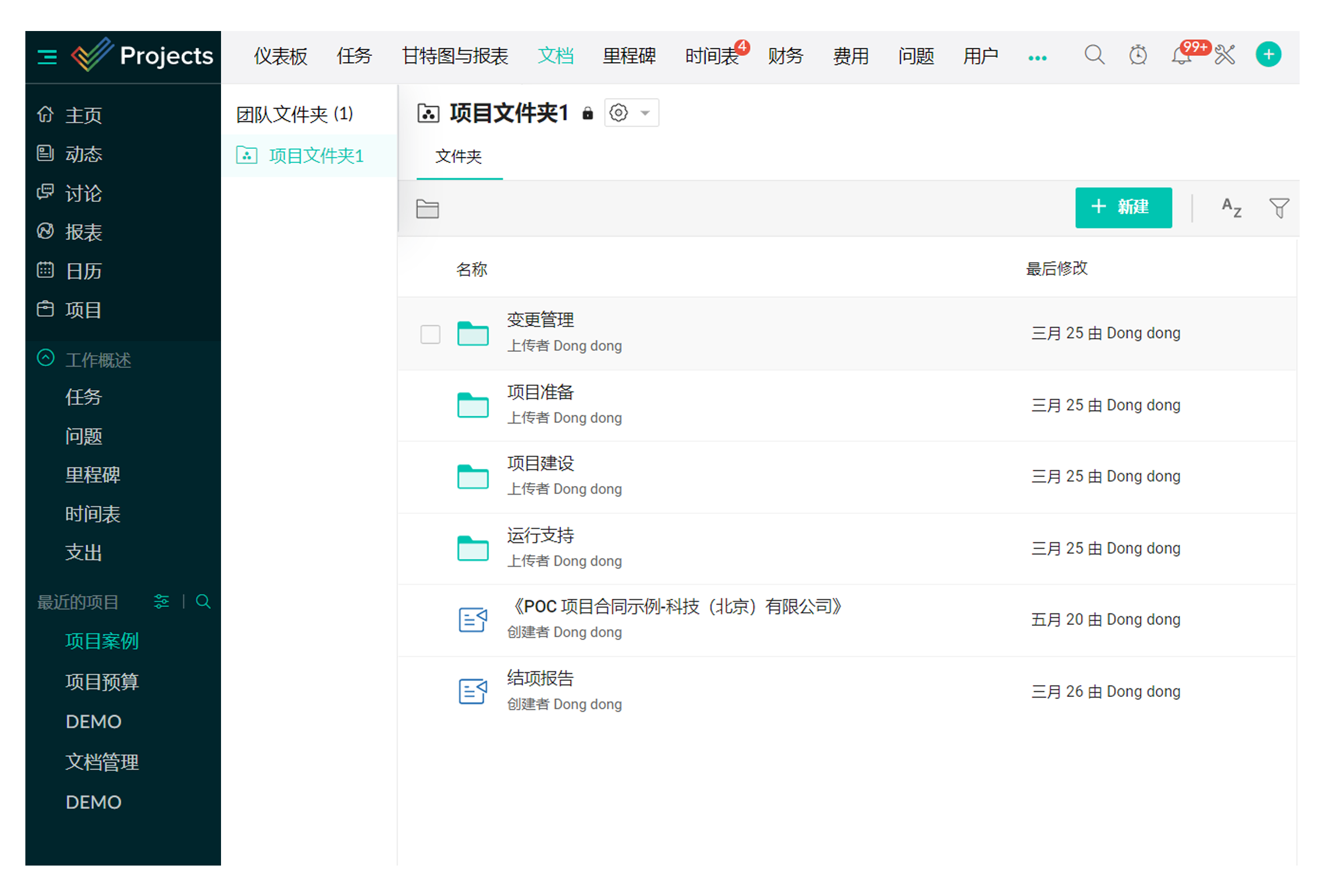Click the folder view icon in toolbar
This screenshot has width=1325, height=896.
[427, 209]
